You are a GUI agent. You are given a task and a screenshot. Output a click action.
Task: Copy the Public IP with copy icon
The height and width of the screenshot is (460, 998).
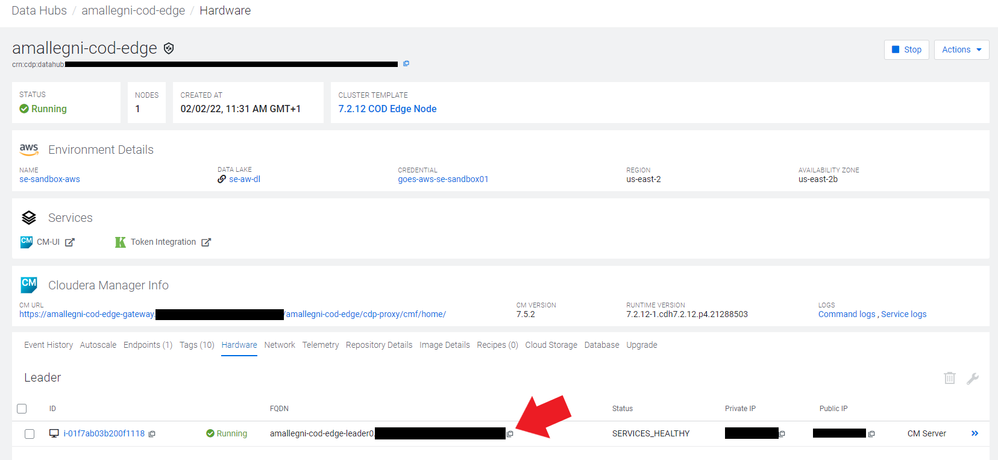[871, 434]
